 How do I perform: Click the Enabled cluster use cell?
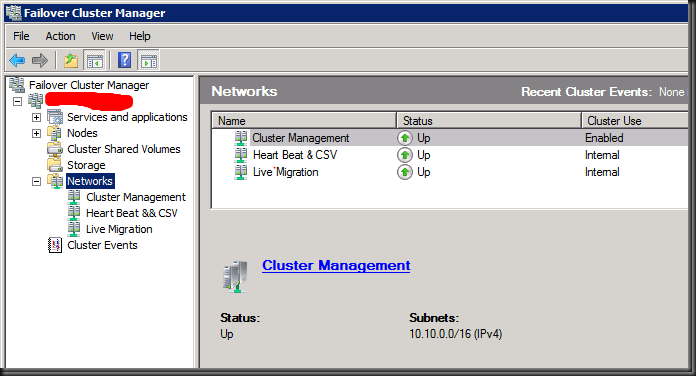click(604, 138)
